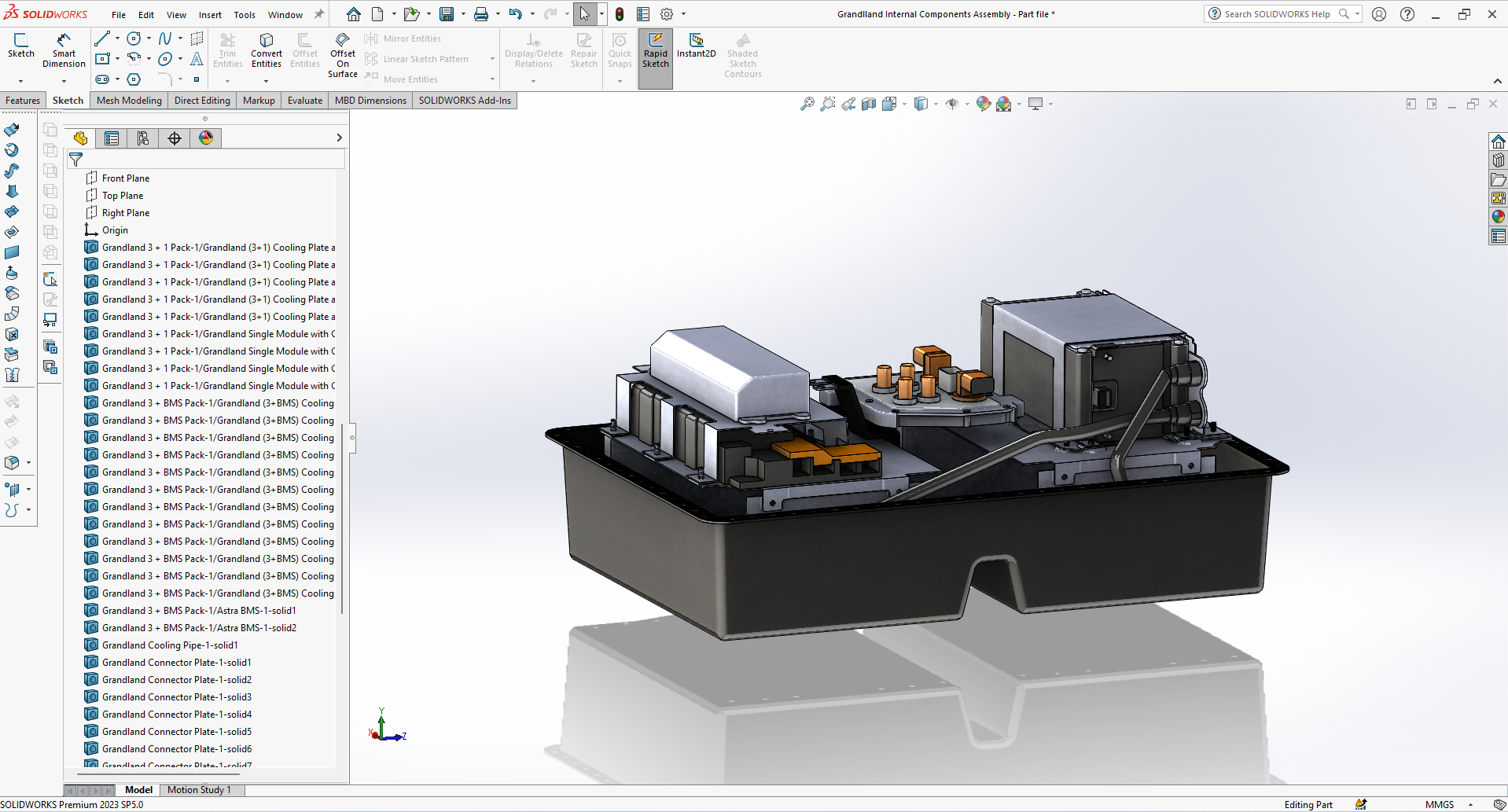Click the Section View icon
Screen dimensions: 1508x812
click(x=869, y=104)
